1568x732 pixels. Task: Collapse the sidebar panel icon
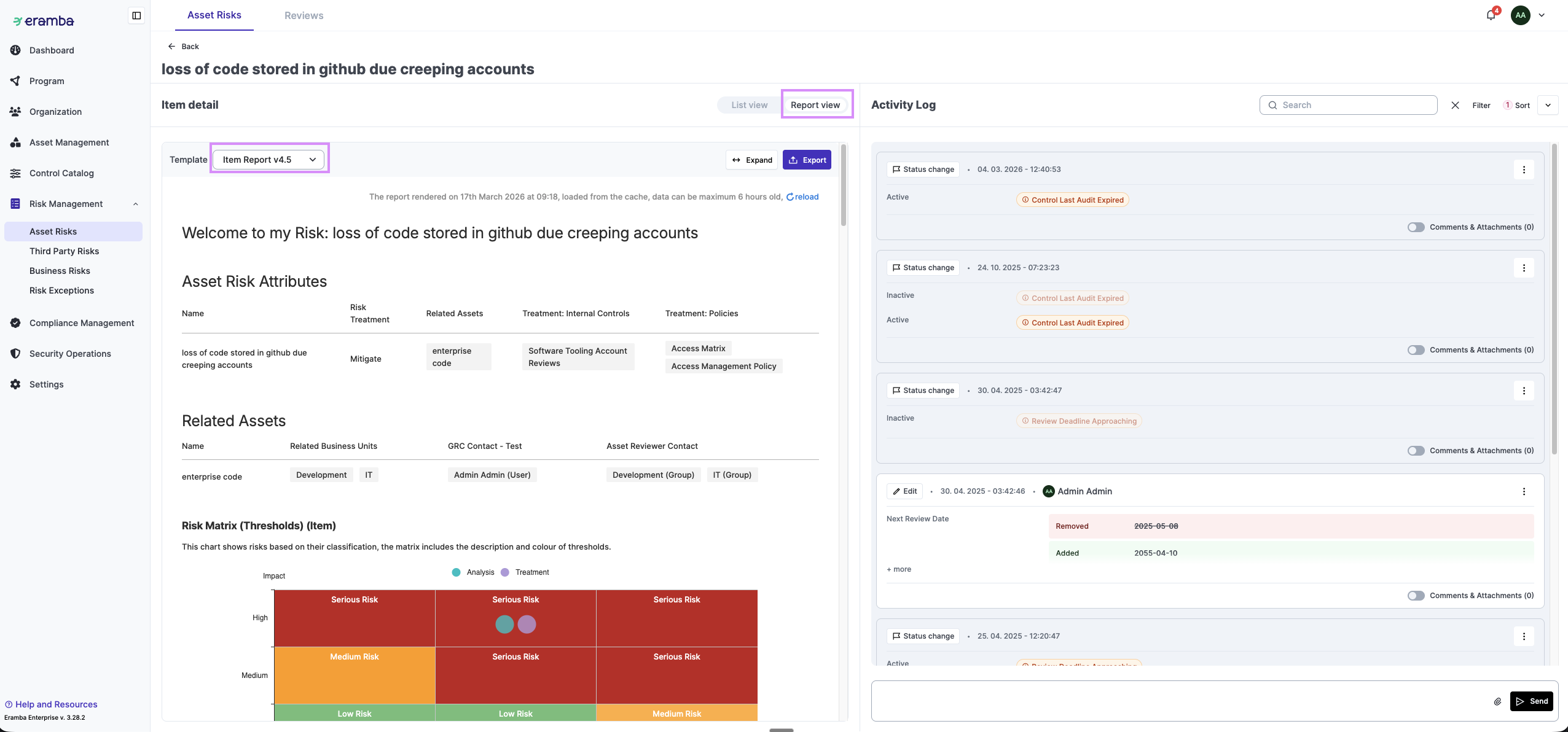[136, 15]
